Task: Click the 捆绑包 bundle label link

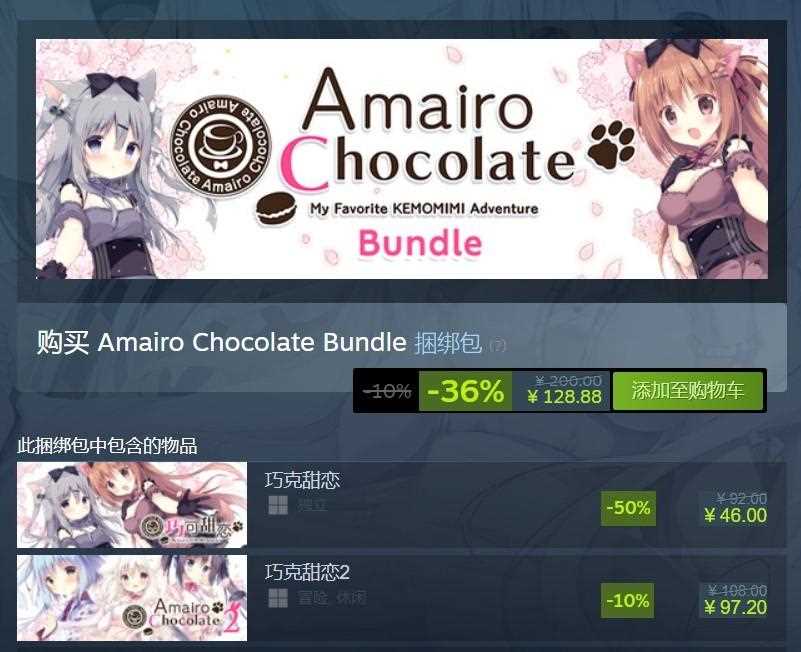Action: [x=448, y=343]
